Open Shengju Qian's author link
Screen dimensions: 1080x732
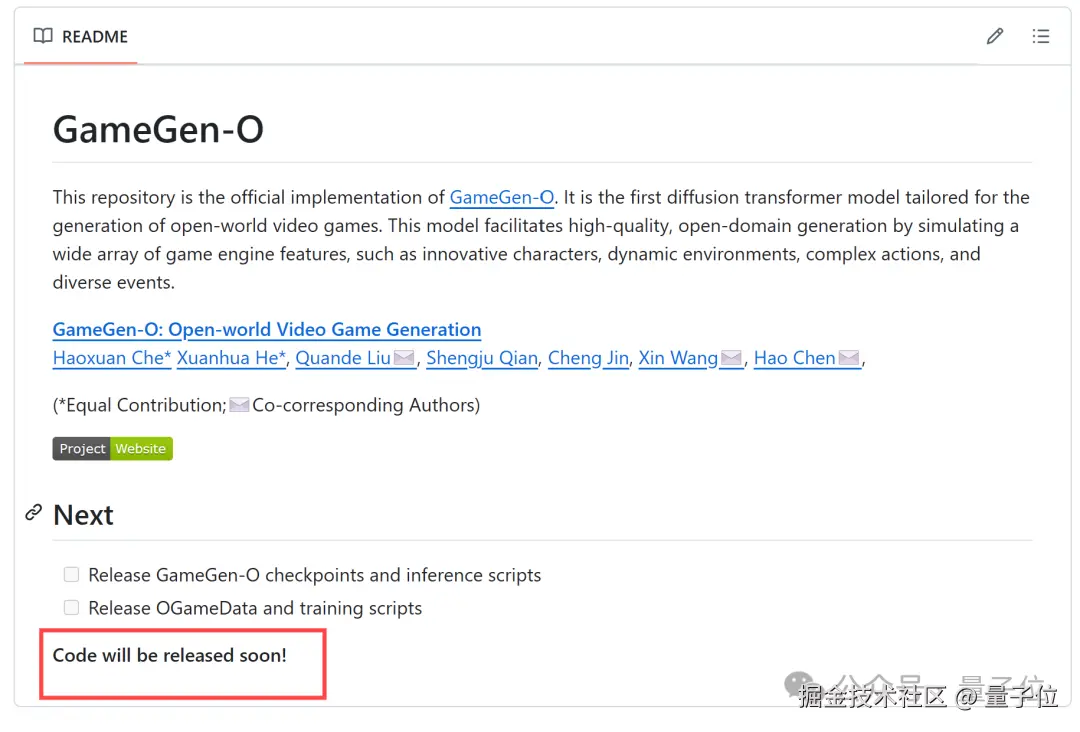(482, 358)
